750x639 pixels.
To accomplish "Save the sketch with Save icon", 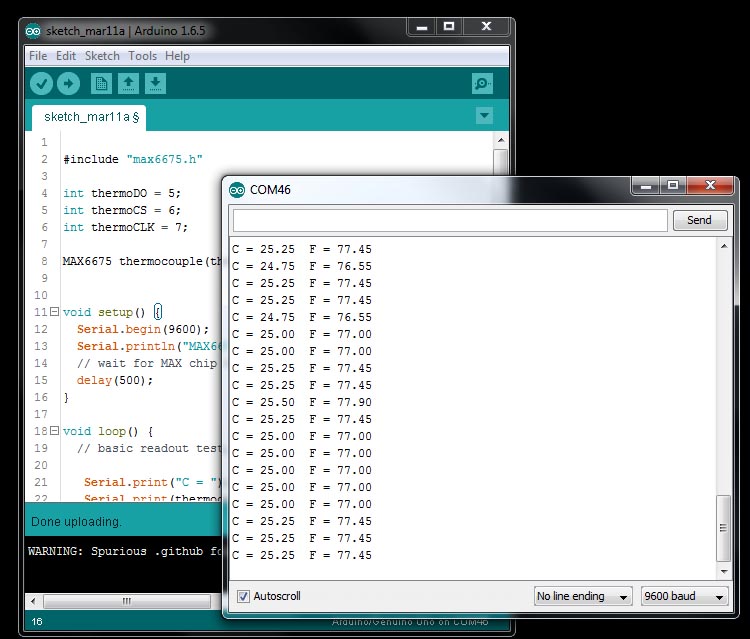I will pyautogui.click(x=155, y=84).
